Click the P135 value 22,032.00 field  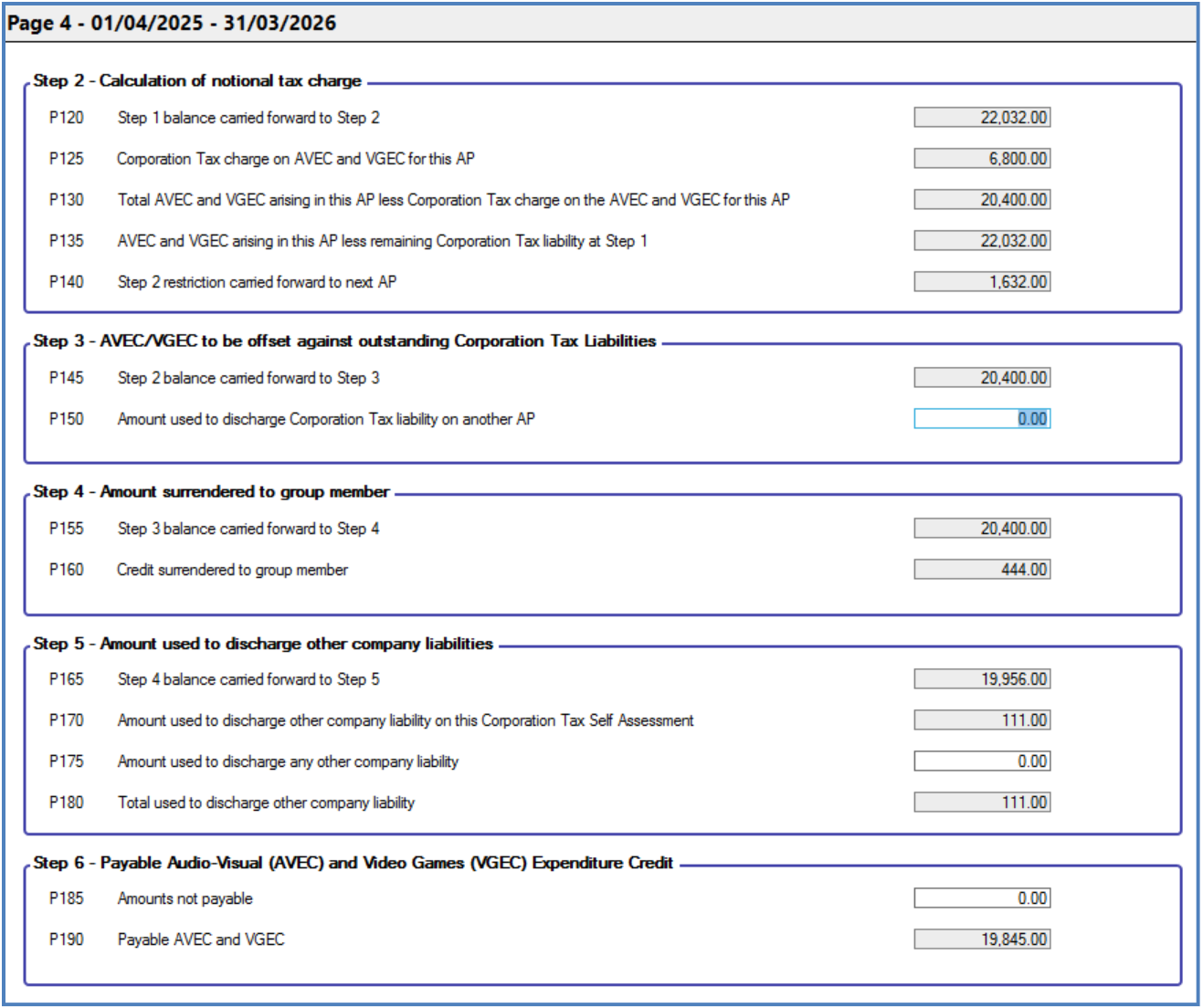click(982, 241)
